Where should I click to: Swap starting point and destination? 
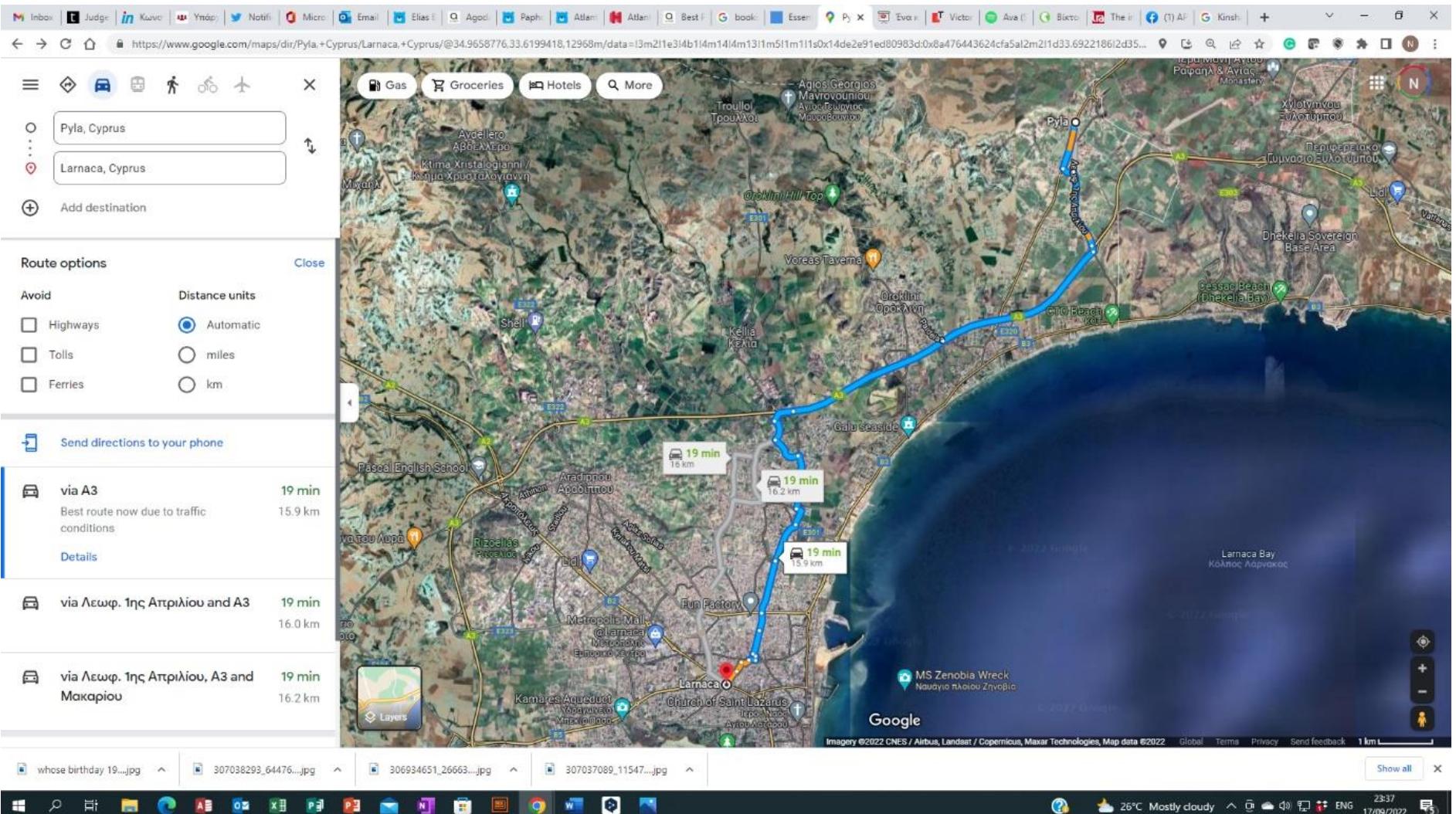click(310, 146)
